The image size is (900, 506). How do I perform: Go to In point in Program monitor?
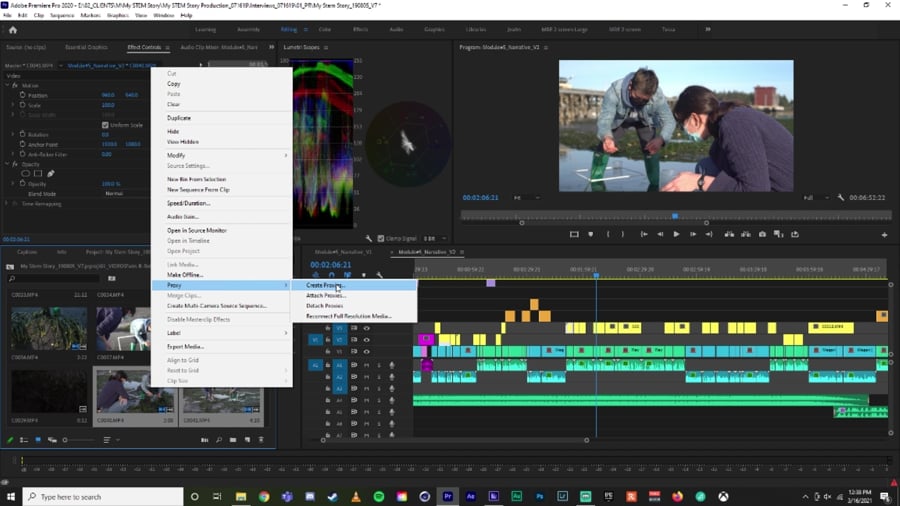[x=644, y=234]
